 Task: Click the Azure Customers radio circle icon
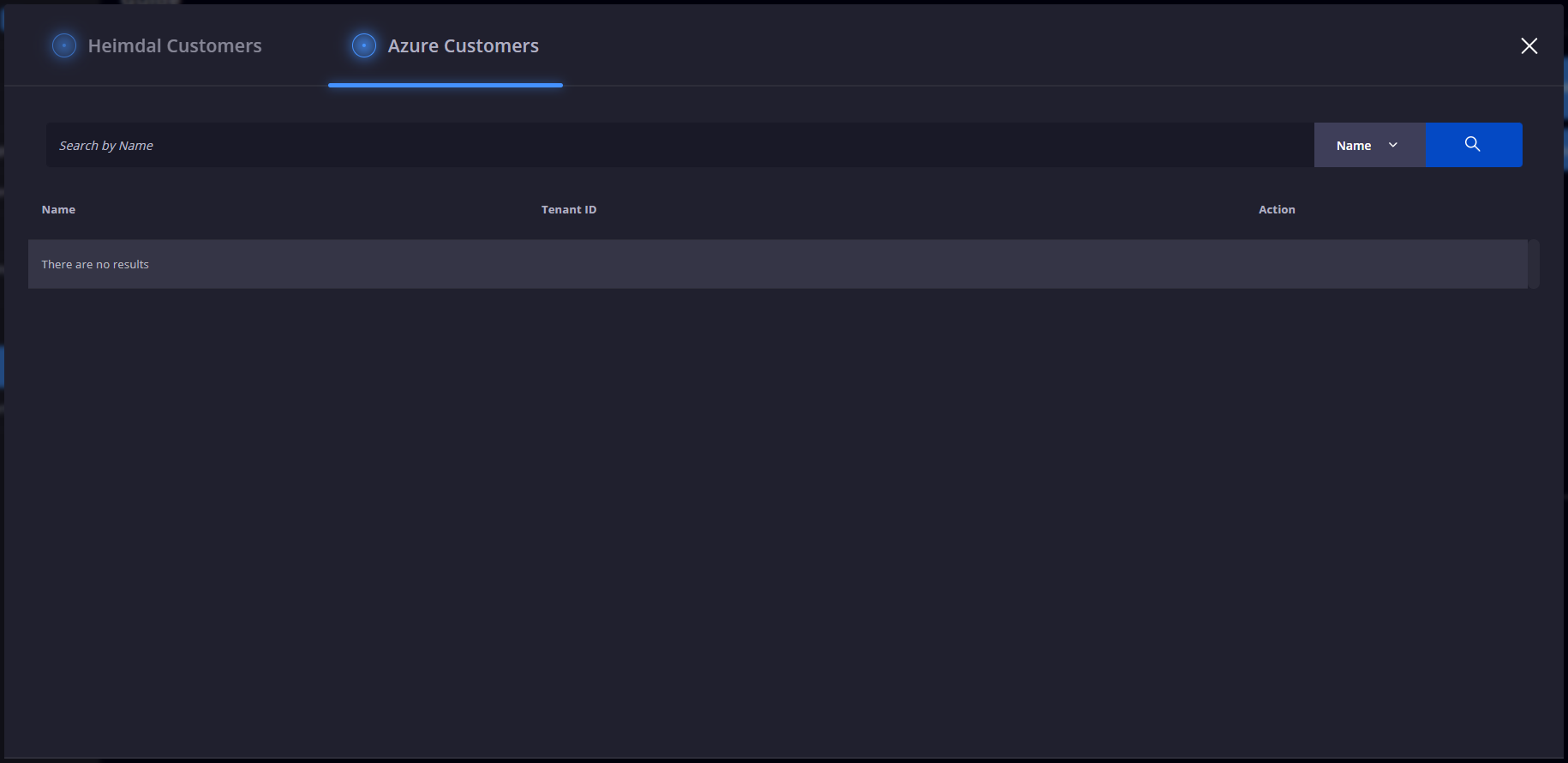(x=364, y=45)
